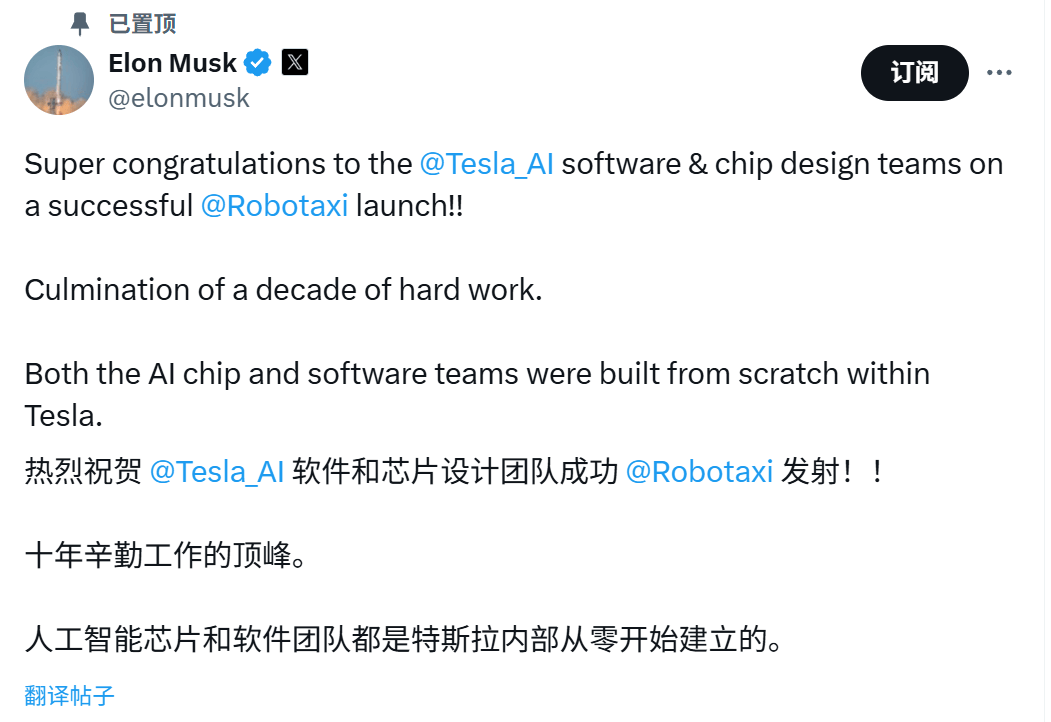Click the pinned post pushpin icon
This screenshot has height=722, width=1051.
pyautogui.click(x=80, y=24)
